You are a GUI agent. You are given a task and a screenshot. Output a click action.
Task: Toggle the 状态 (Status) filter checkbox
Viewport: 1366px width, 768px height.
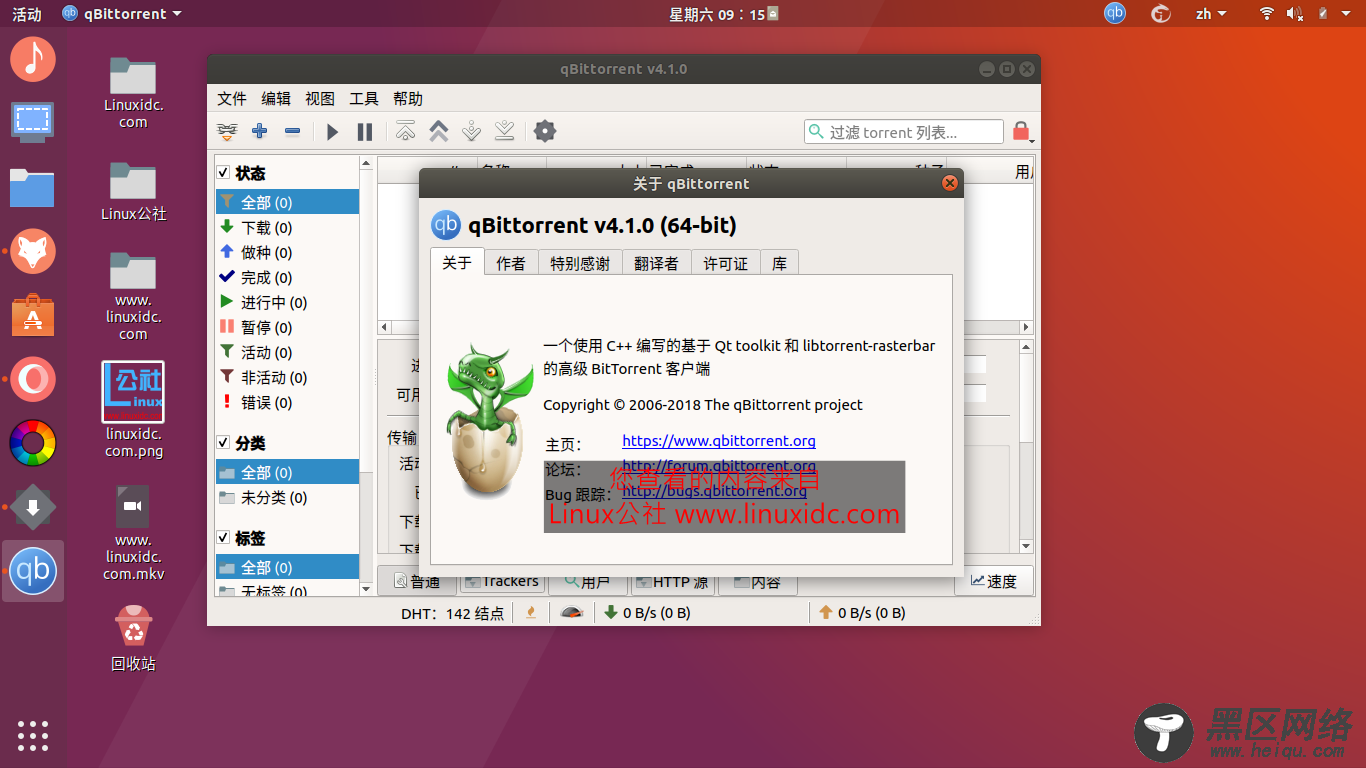tap(223, 173)
